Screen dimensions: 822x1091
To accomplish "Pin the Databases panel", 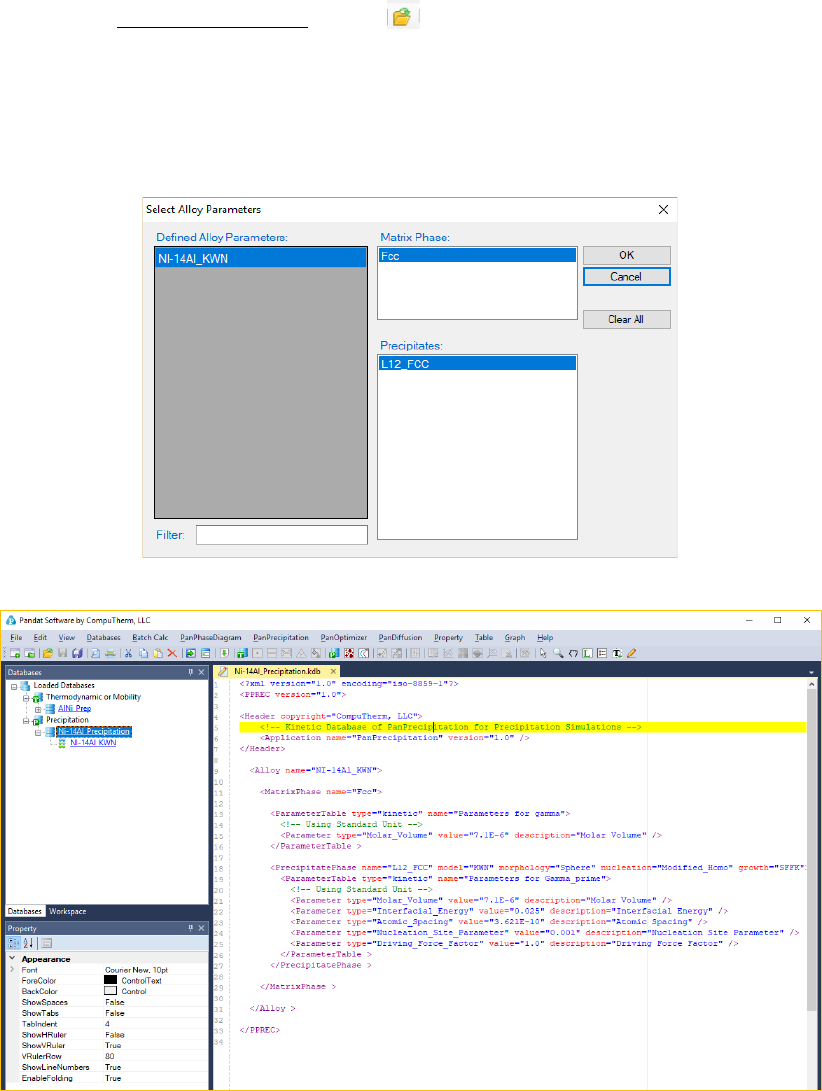I will [x=190, y=672].
